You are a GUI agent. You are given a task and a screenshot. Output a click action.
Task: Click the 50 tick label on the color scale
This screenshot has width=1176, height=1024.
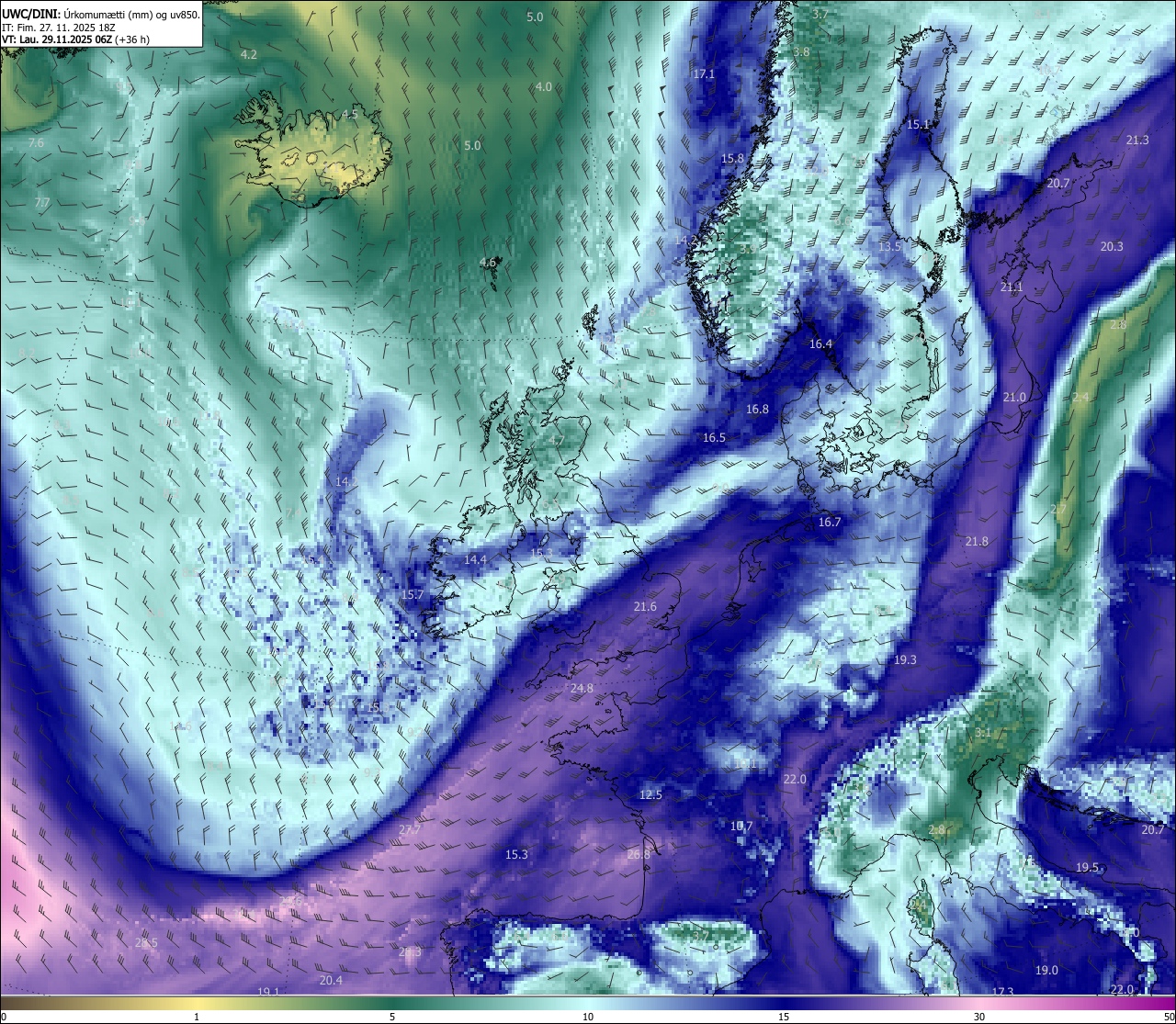pos(1169,1017)
